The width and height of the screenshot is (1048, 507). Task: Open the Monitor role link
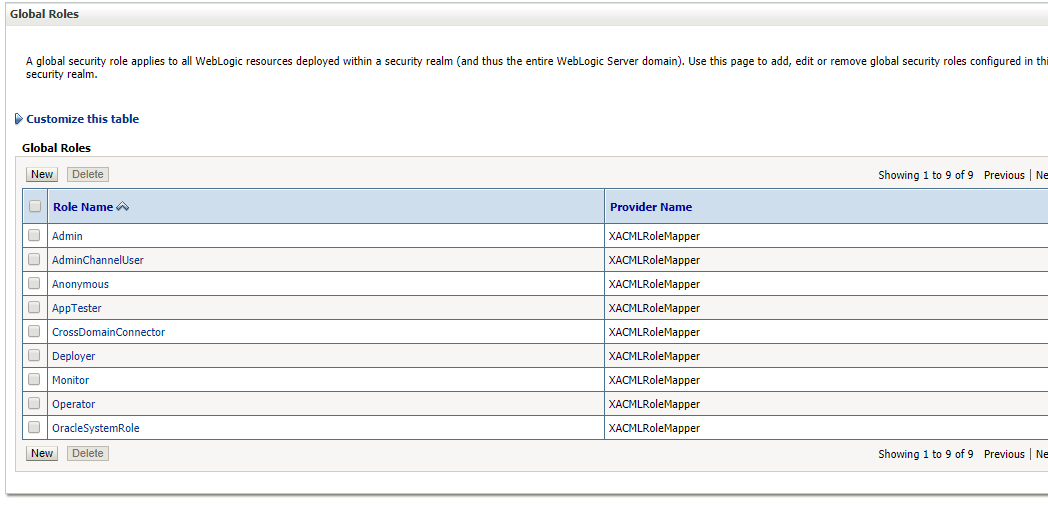point(70,380)
